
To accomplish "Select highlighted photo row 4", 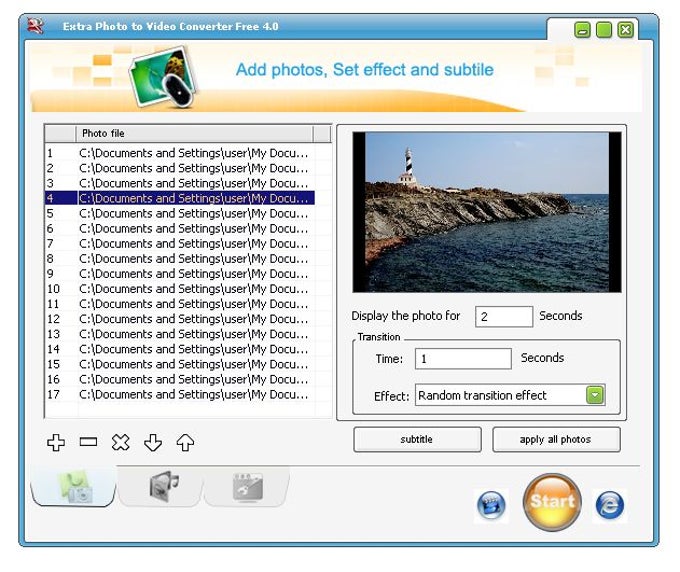I will click(180, 198).
